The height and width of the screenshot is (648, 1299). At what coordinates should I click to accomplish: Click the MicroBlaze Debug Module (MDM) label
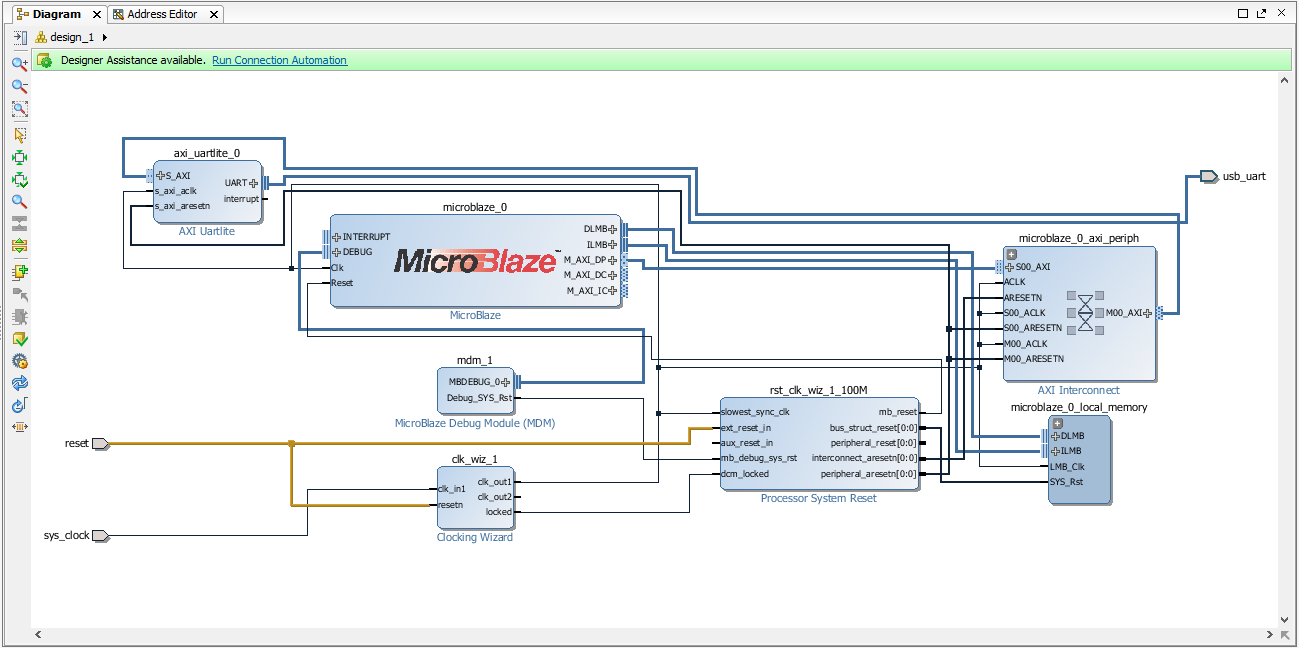pyautogui.click(x=475, y=423)
